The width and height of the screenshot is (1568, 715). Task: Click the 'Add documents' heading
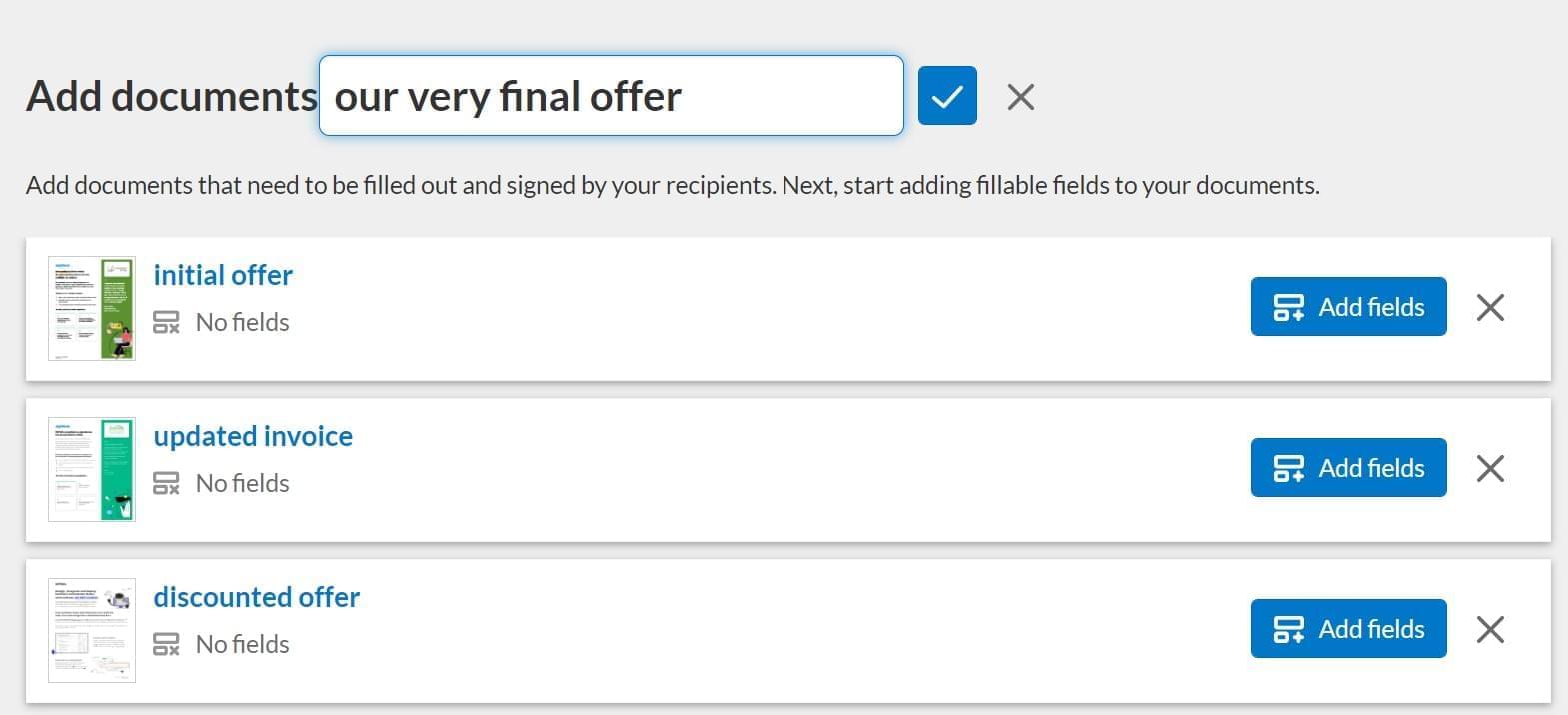171,96
